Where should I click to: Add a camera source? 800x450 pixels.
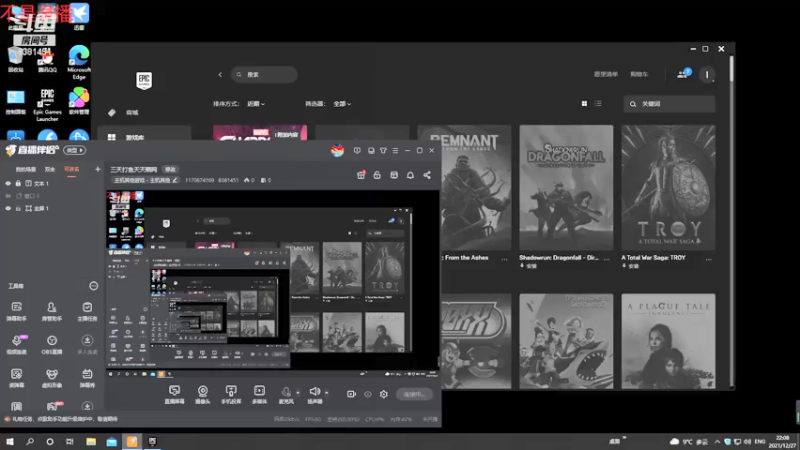[x=203, y=394]
